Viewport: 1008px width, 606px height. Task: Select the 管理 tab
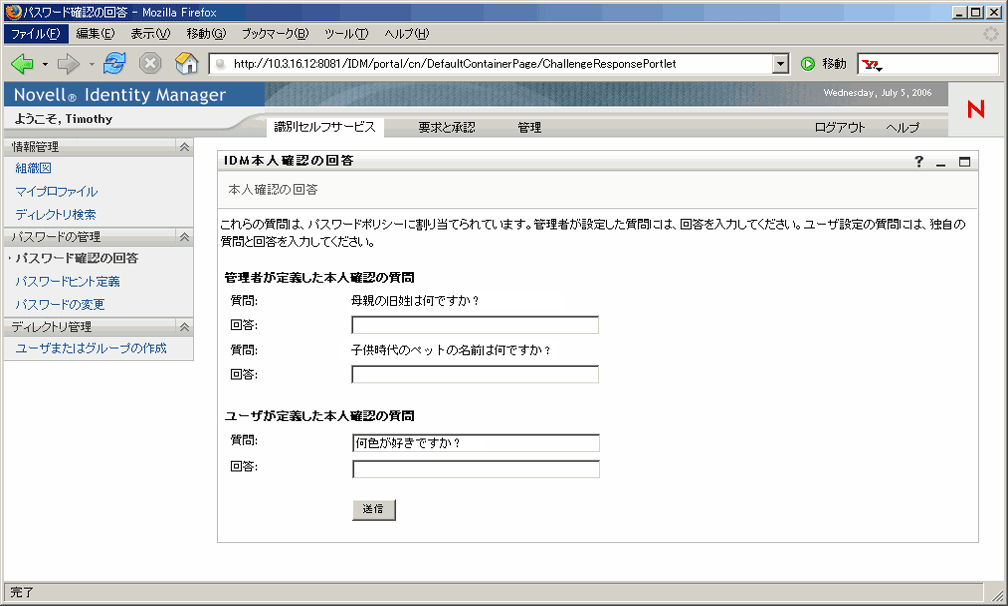(529, 128)
